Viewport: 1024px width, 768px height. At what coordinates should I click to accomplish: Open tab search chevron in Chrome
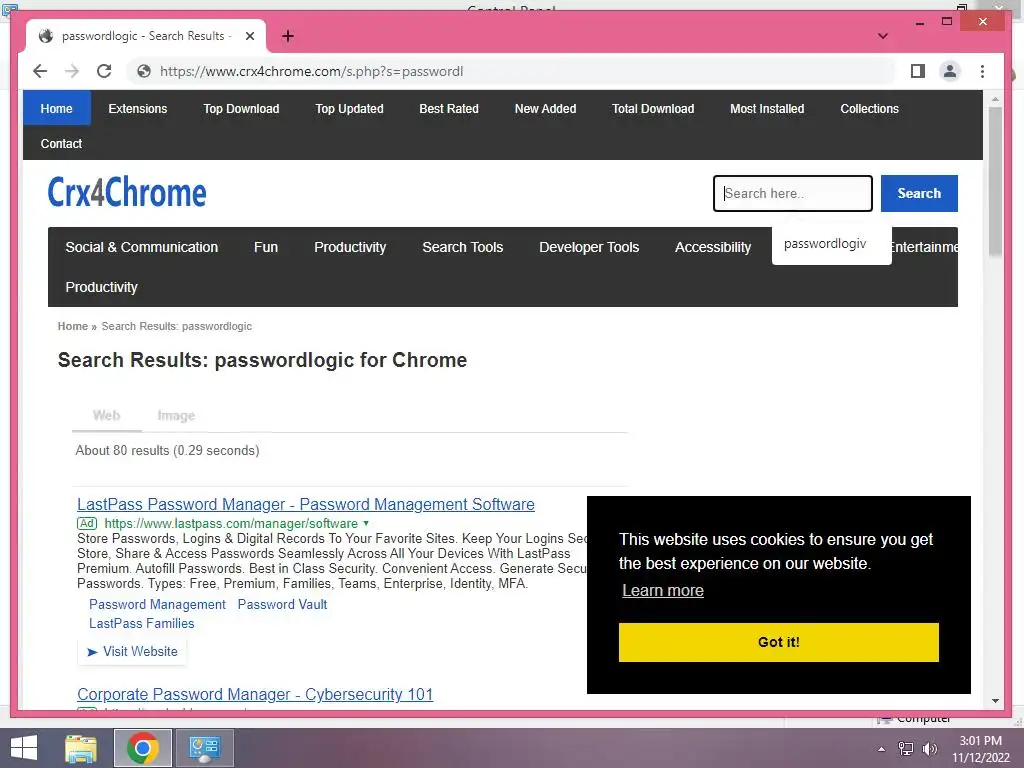point(882,36)
